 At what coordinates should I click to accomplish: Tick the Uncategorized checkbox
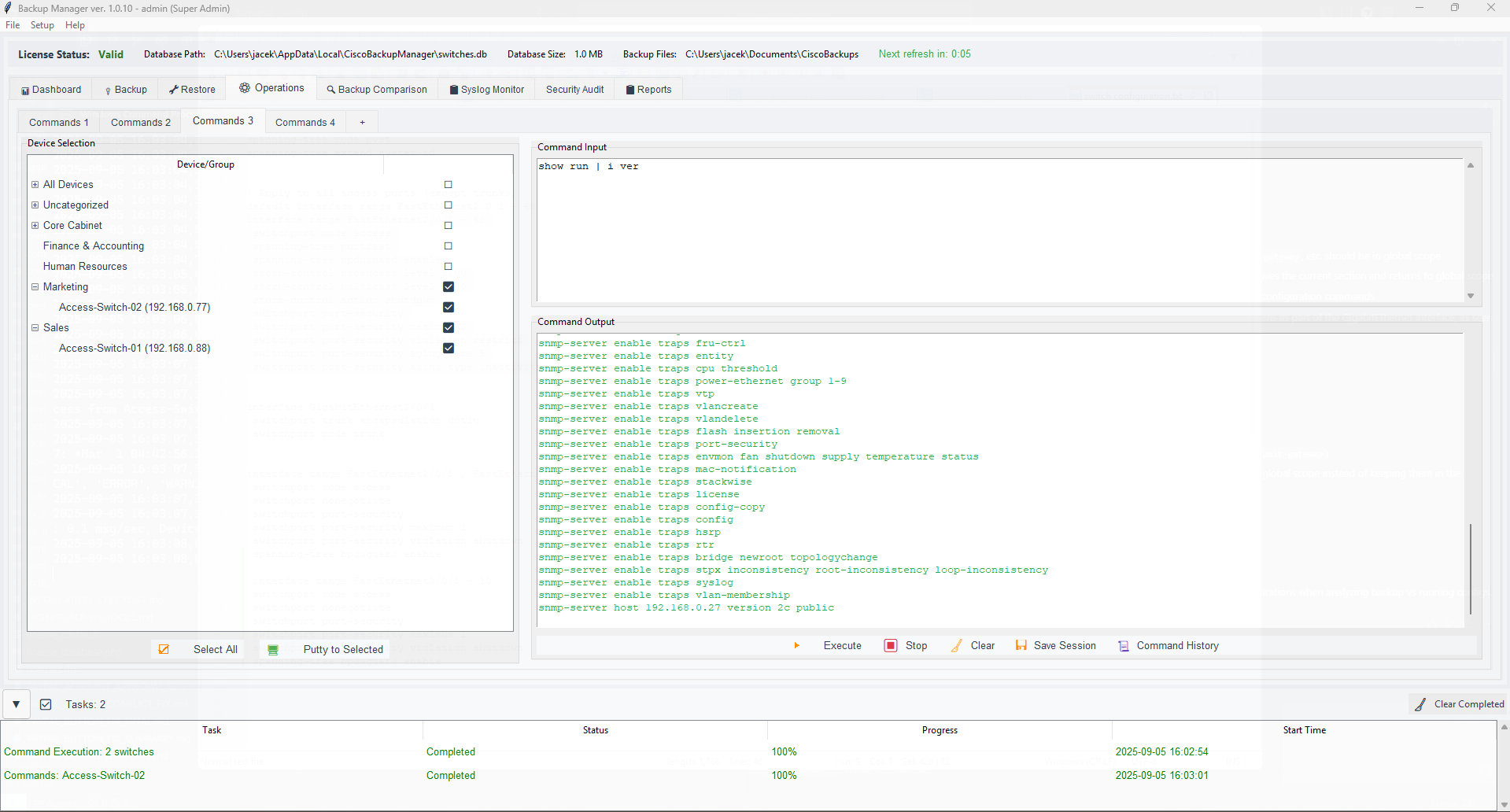(x=449, y=205)
